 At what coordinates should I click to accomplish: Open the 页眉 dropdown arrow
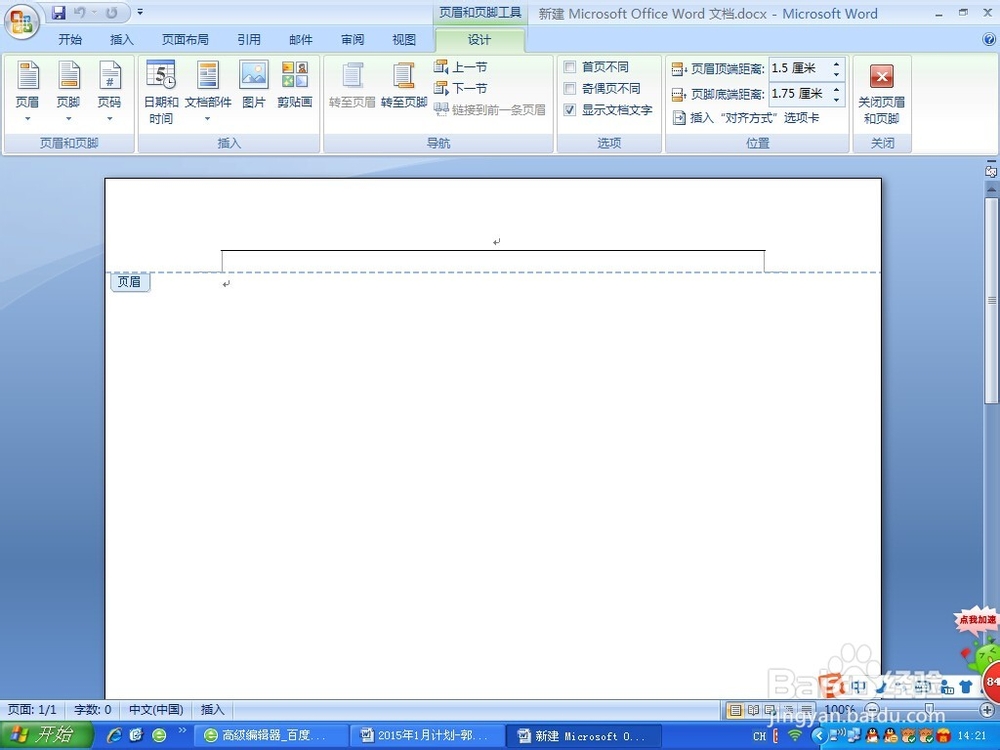pyautogui.click(x=28, y=117)
